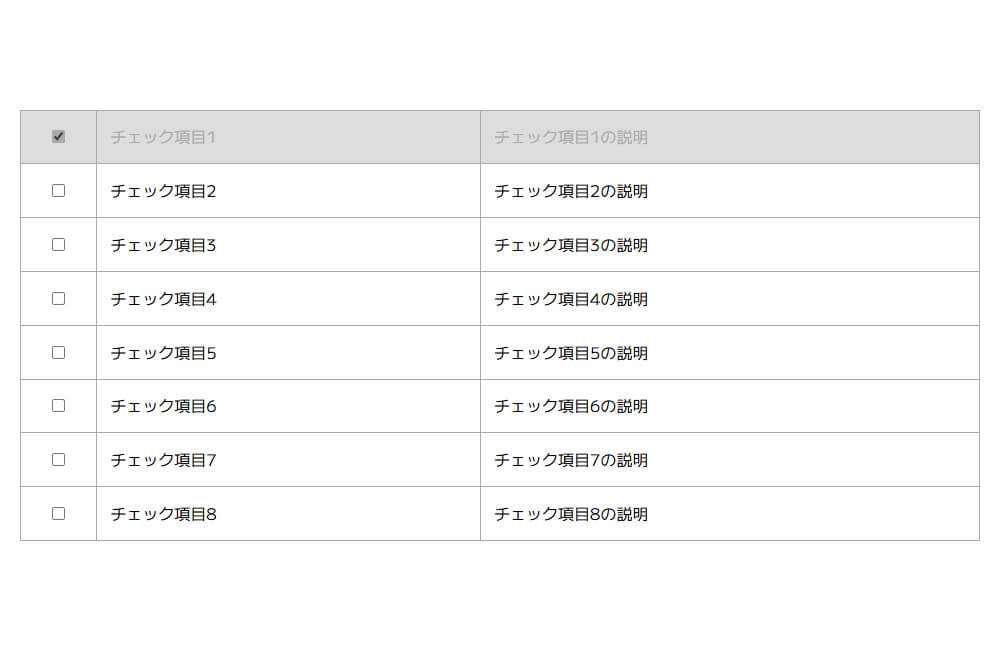Click the チェック項目5の説明 description cell
Image resolution: width=1000 pixels, height=650 pixels.
tap(570, 353)
